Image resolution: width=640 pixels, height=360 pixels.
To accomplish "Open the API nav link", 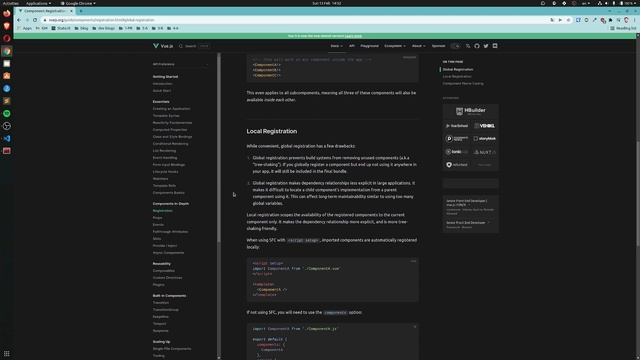I will click(x=351, y=46).
